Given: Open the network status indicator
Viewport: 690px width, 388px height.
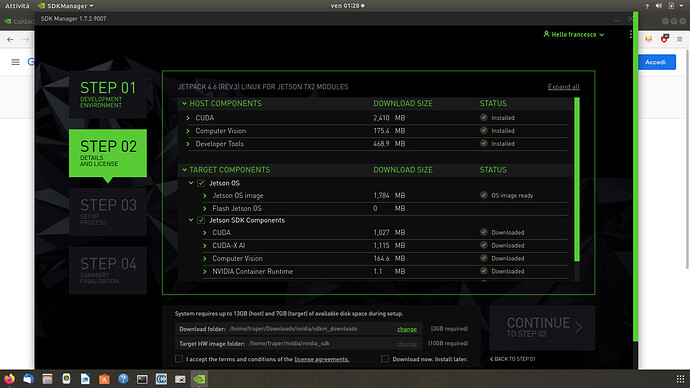Looking at the screenshot, I should click(x=647, y=6).
